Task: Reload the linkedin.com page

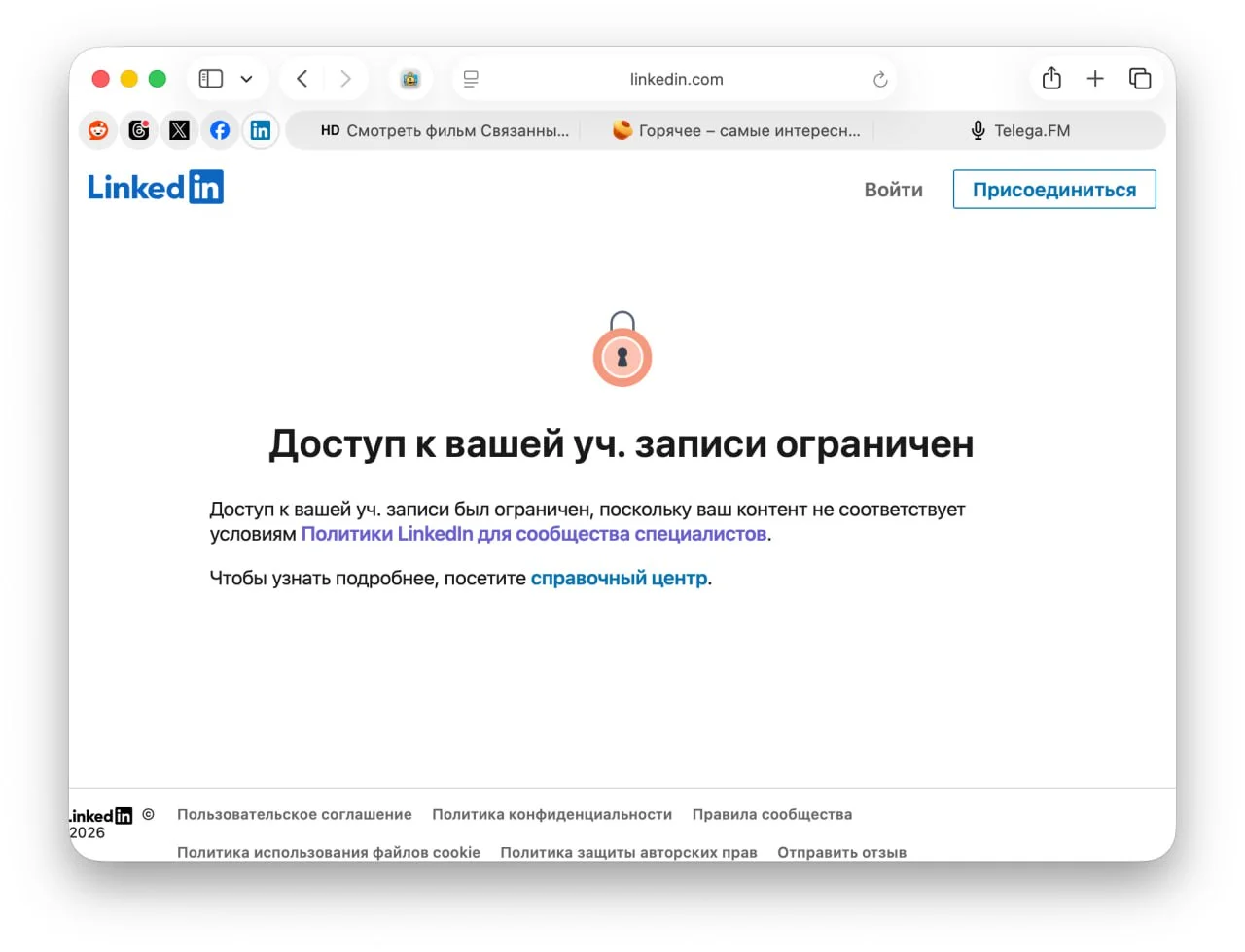Action: pyautogui.click(x=880, y=80)
